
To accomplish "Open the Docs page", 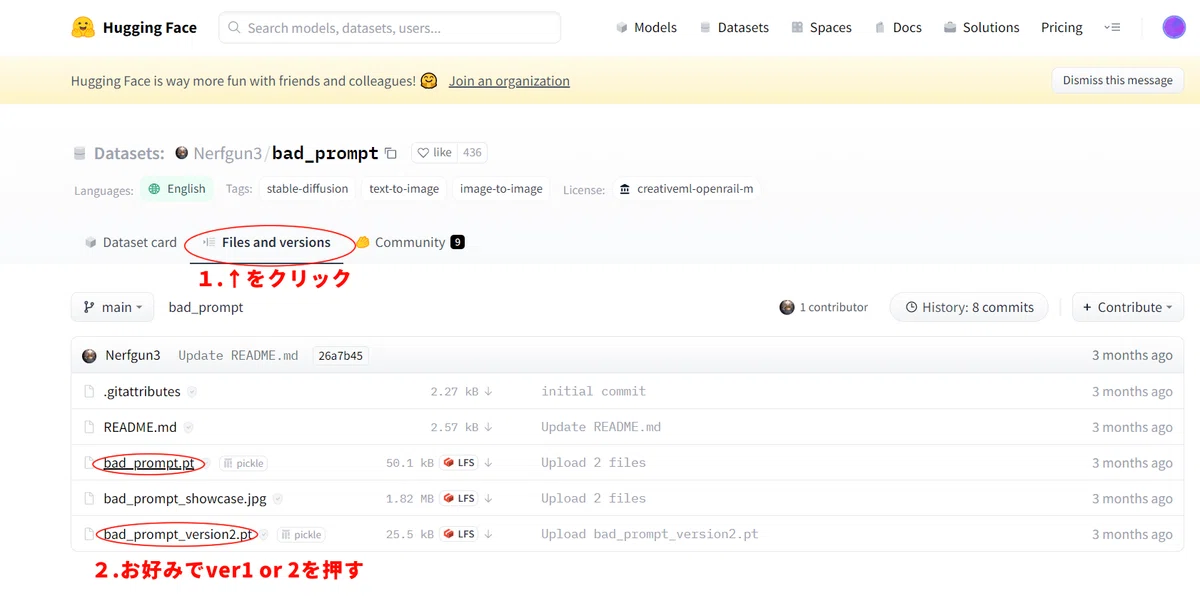I will click(898, 27).
